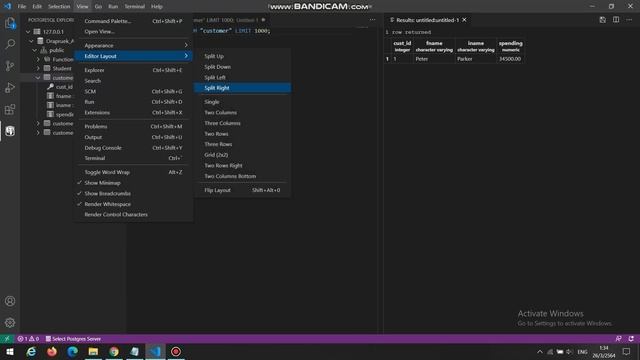The height and width of the screenshot is (360, 640).
Task: Open Windows notification center icon
Action: [626, 351]
